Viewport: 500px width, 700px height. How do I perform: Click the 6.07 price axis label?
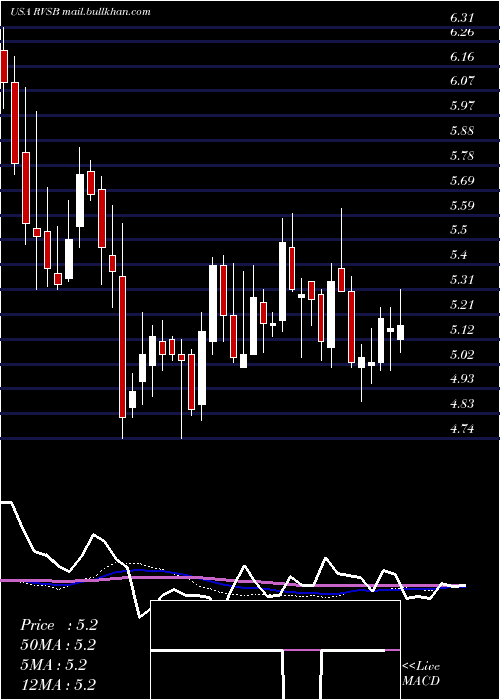click(x=462, y=81)
